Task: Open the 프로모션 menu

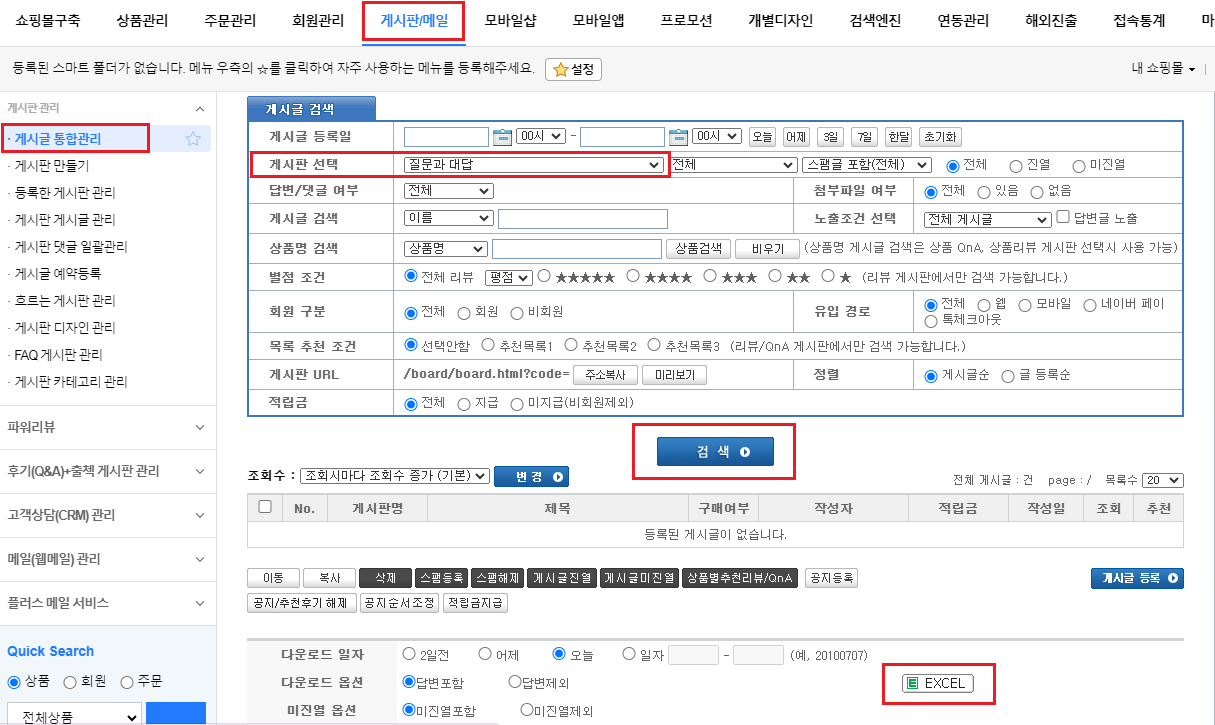Action: coord(686,20)
